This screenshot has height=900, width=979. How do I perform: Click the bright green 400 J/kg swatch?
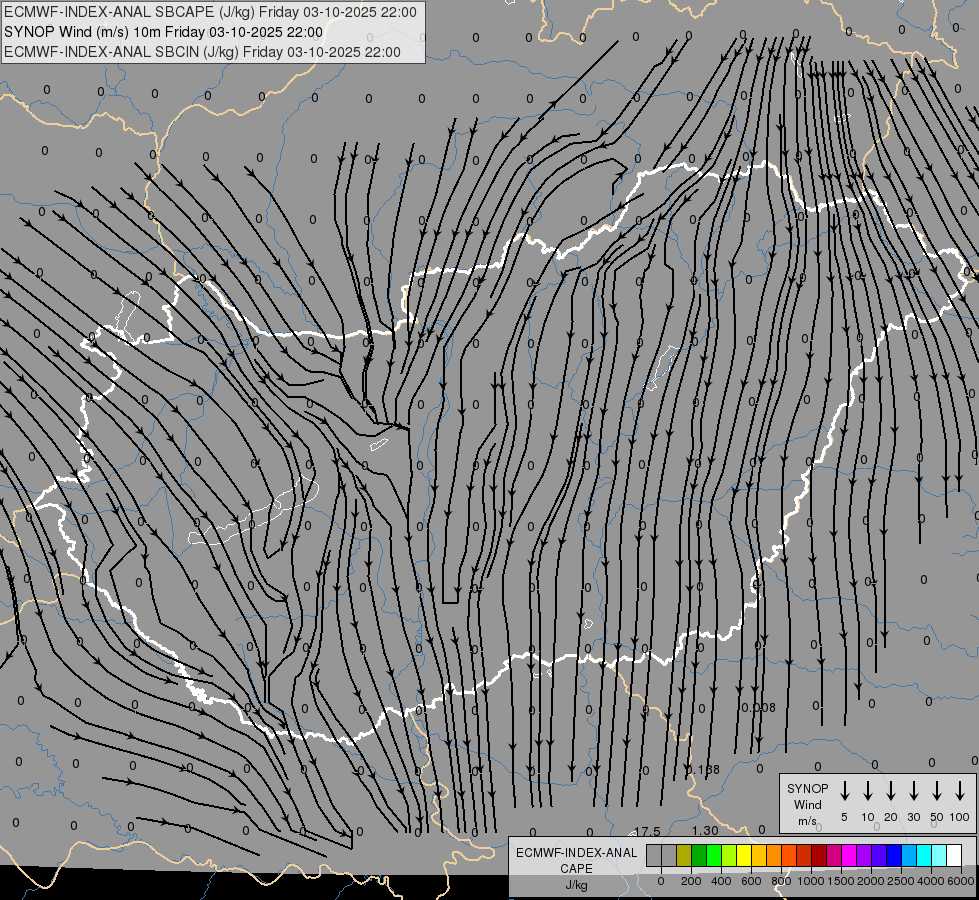click(714, 856)
